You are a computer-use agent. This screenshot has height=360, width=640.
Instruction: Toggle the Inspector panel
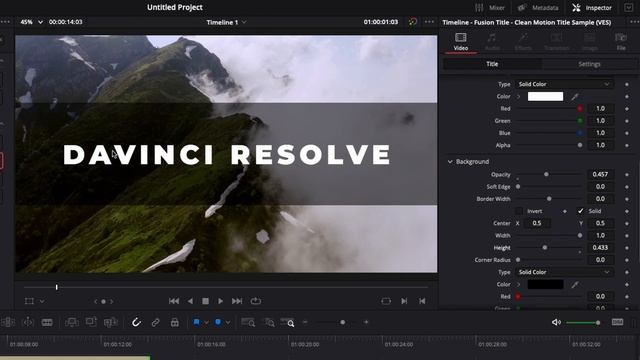coord(591,8)
